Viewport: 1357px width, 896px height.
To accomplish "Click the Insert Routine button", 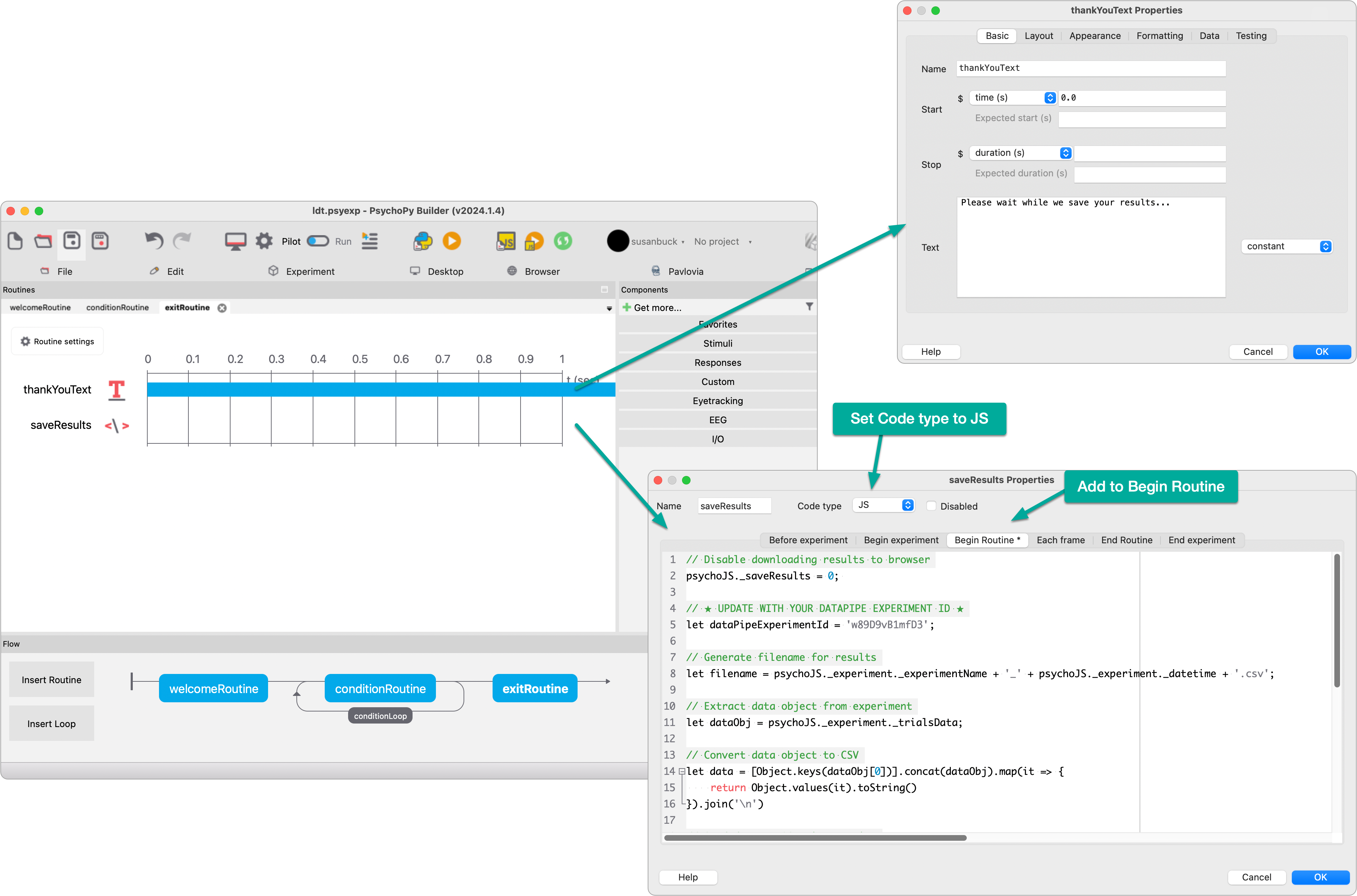I will point(51,680).
